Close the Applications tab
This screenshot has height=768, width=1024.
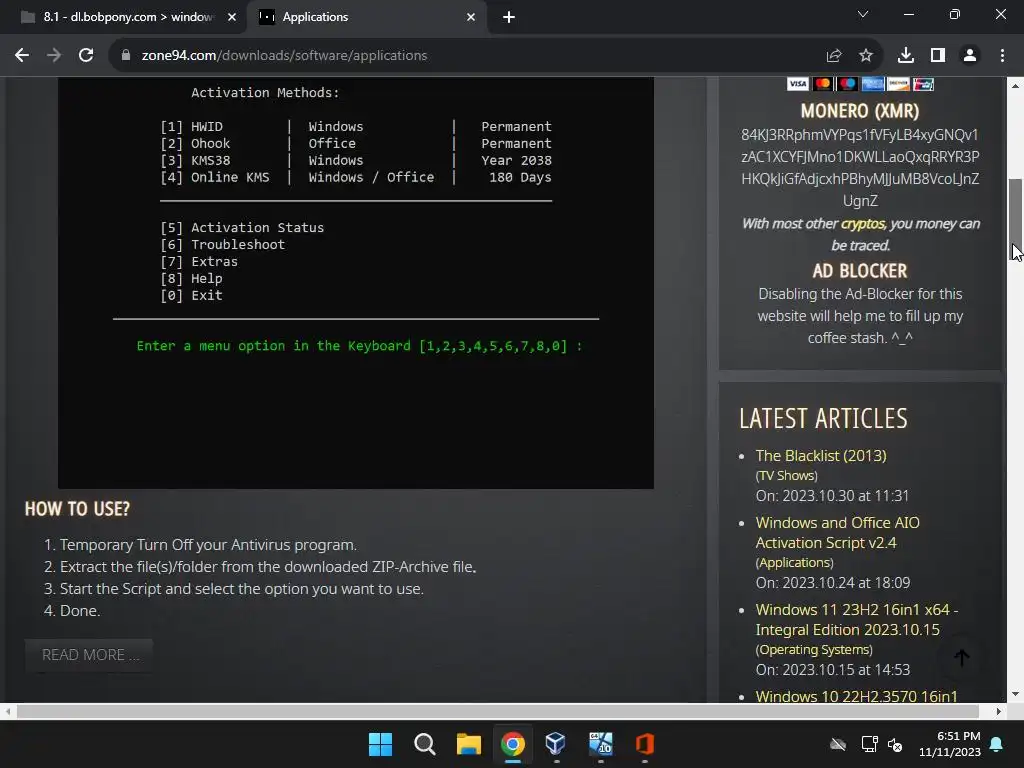pos(471,17)
